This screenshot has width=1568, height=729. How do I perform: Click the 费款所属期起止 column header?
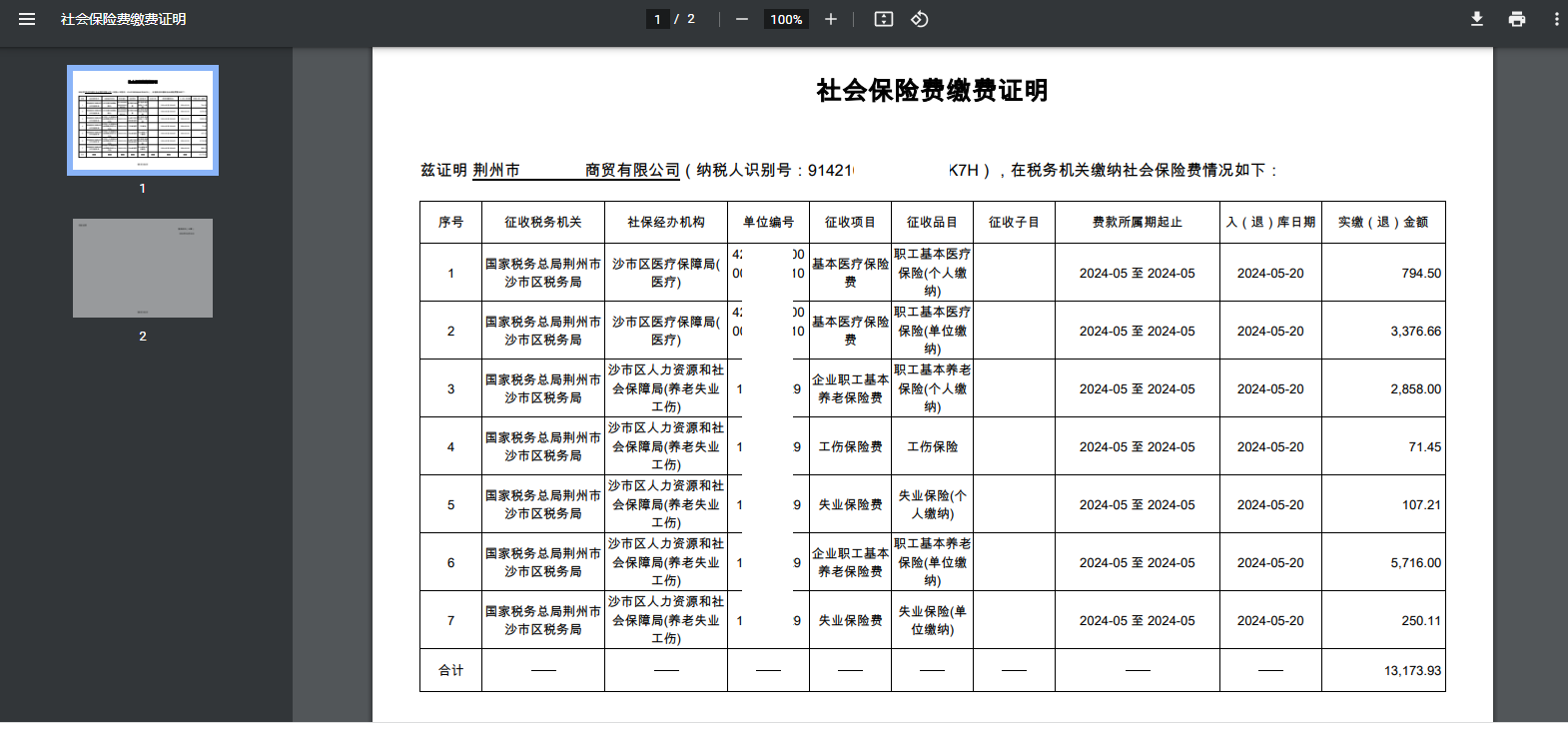pyautogui.click(x=1138, y=222)
